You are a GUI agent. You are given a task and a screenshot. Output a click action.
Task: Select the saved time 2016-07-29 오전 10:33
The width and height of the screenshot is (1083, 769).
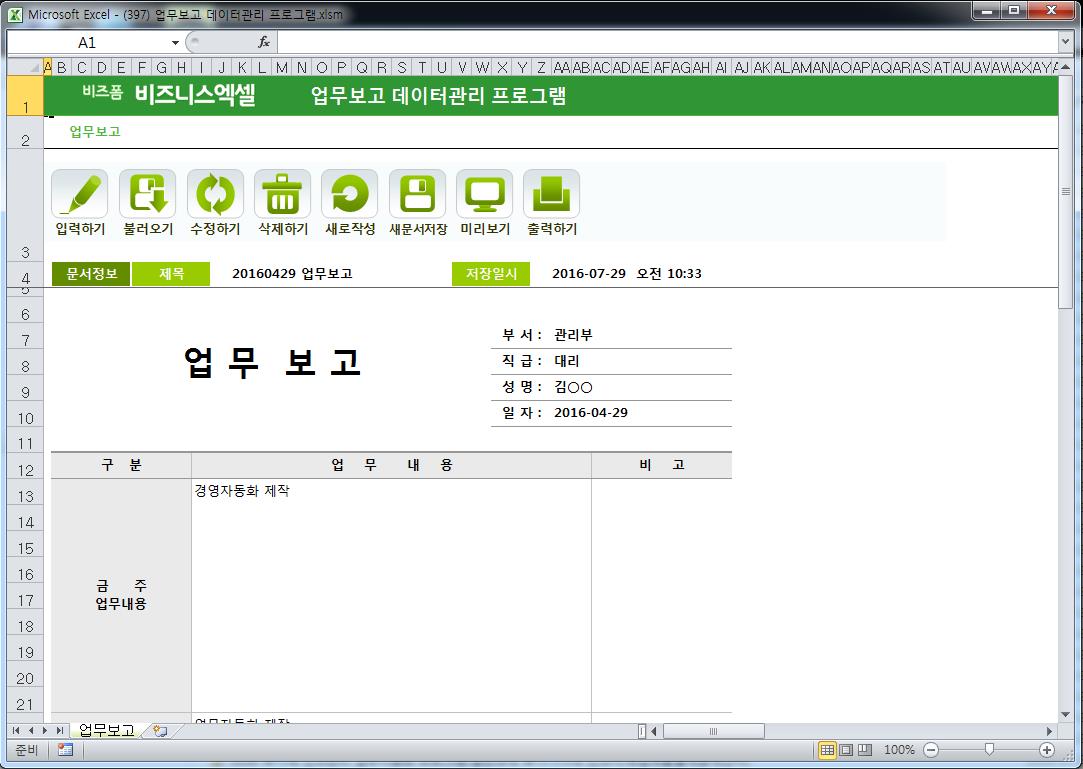click(626, 274)
